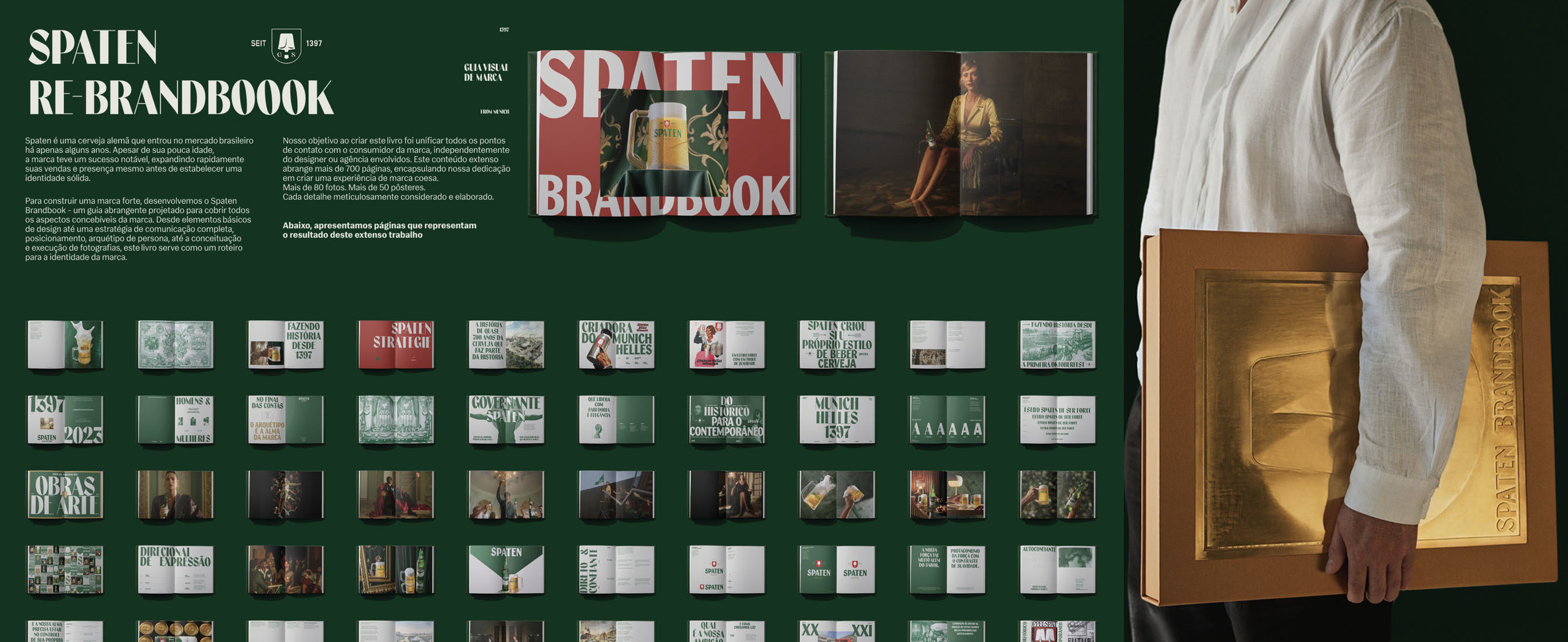
Task: Open the 'HOMENS & MULHERES' spread
Action: [176, 420]
